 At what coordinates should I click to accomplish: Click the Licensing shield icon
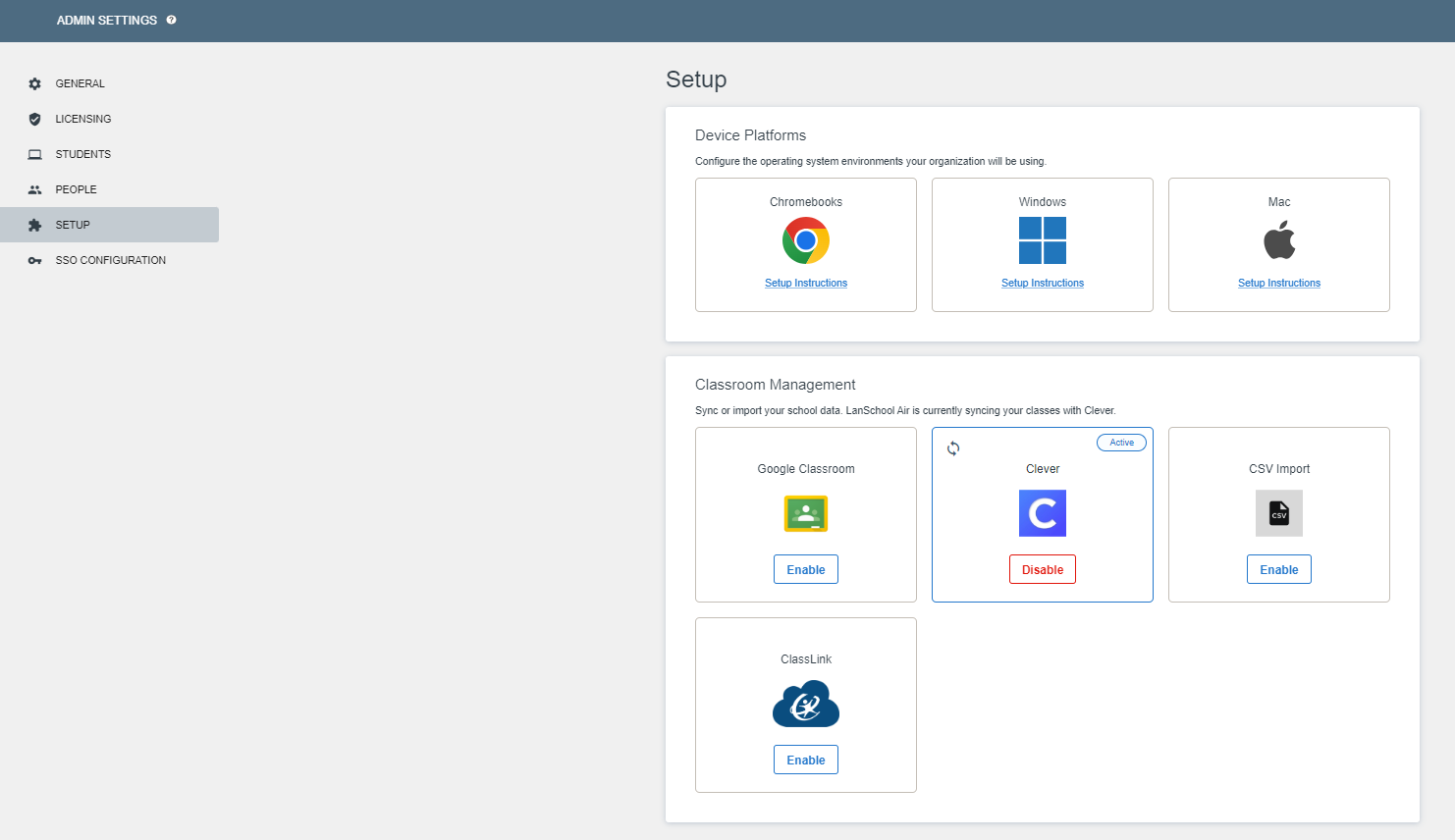pos(35,119)
